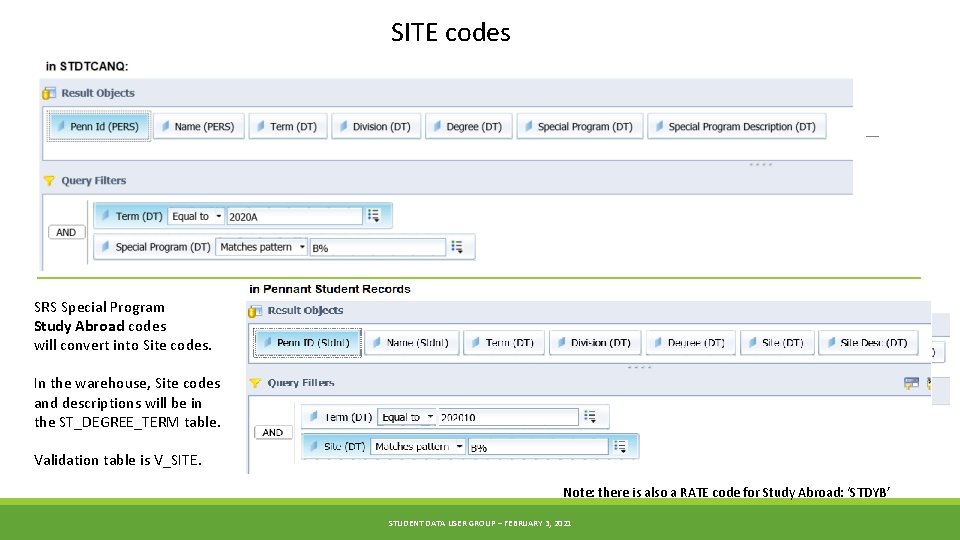Viewport: 960px width, 540px height.
Task: Select the Penn ID (Stdnt) result object
Action: coord(307,342)
